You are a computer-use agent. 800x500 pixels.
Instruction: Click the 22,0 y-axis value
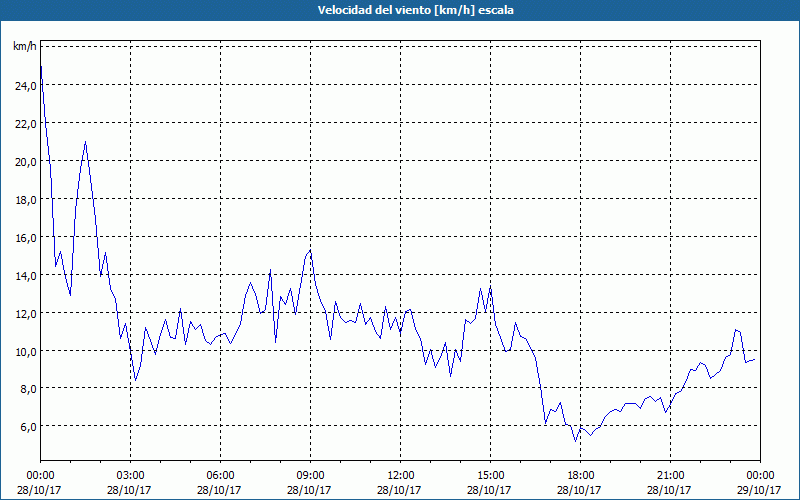click(x=26, y=124)
